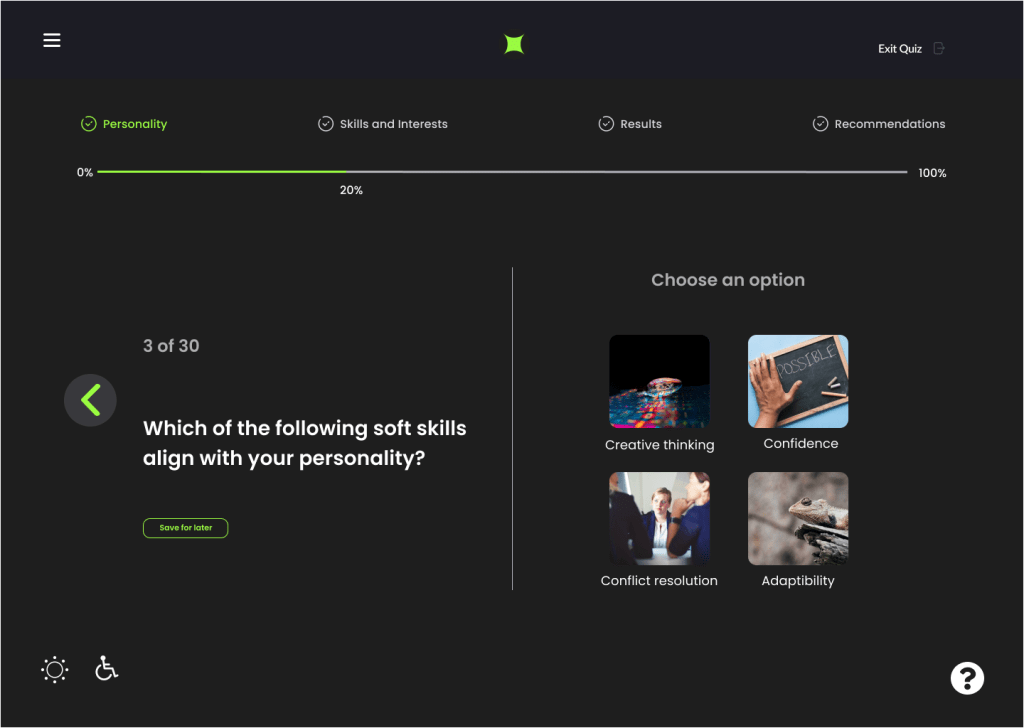Click the exit door icon
Image resolution: width=1024 pixels, height=728 pixels.
938,48
